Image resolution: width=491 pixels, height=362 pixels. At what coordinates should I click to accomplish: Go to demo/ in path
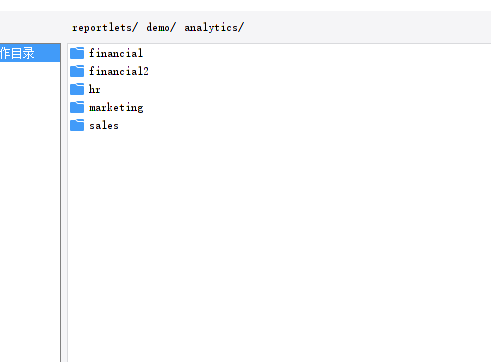(161, 27)
